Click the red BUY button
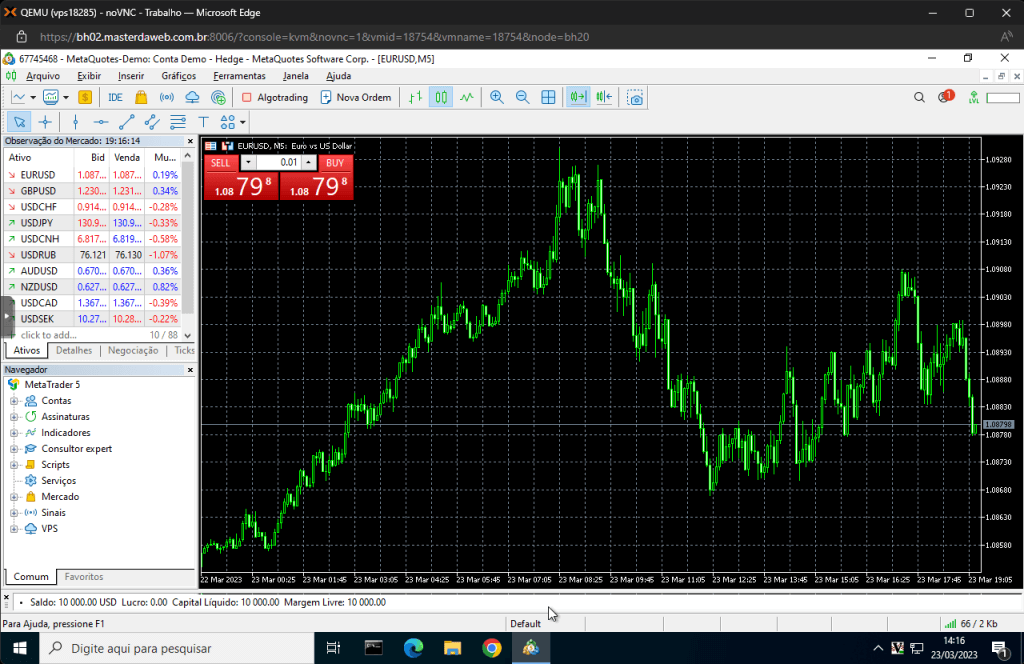Screen dimensions: 1024x664 point(335,163)
